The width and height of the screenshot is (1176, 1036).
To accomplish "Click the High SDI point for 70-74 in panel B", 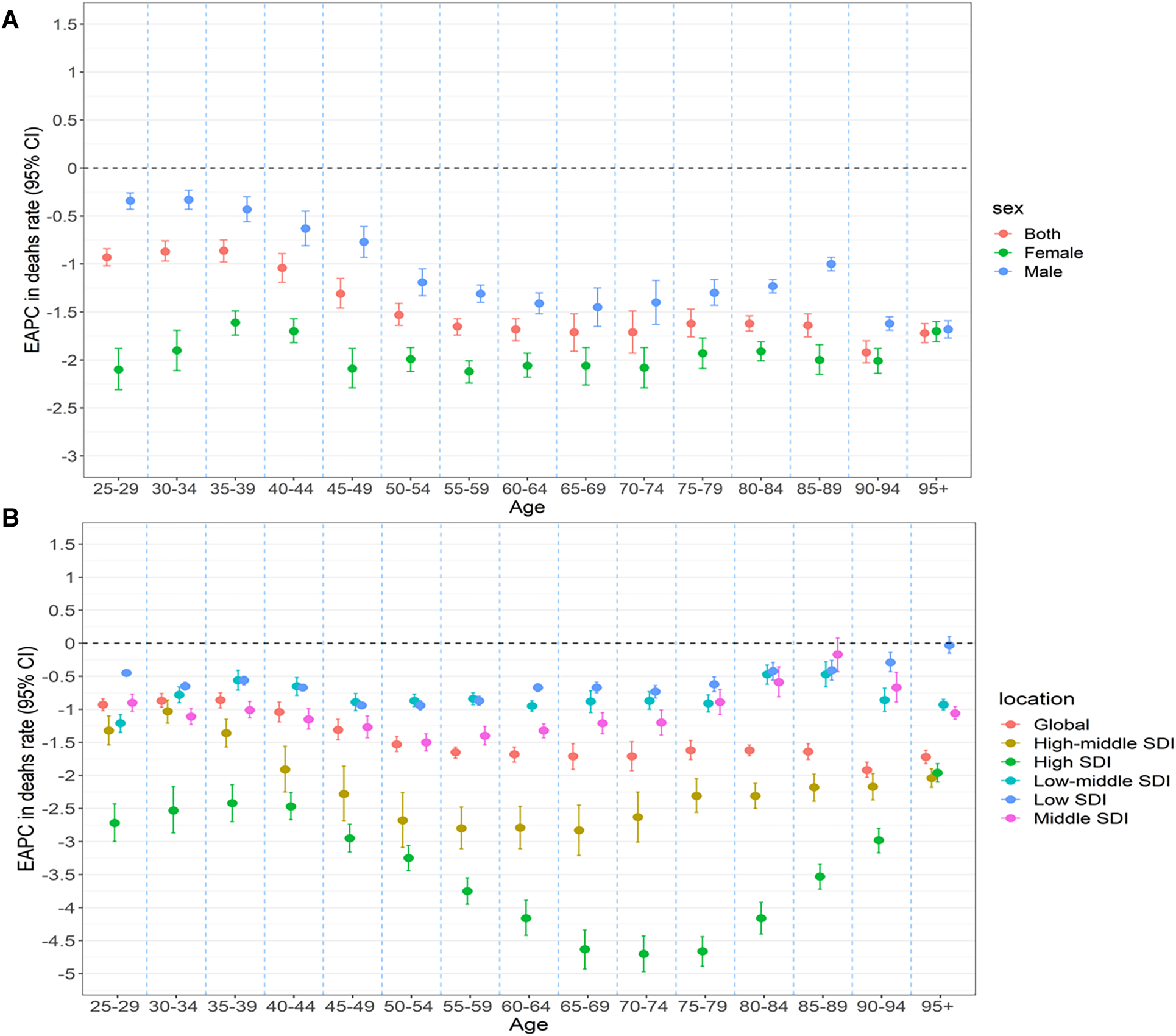I will (643, 954).
